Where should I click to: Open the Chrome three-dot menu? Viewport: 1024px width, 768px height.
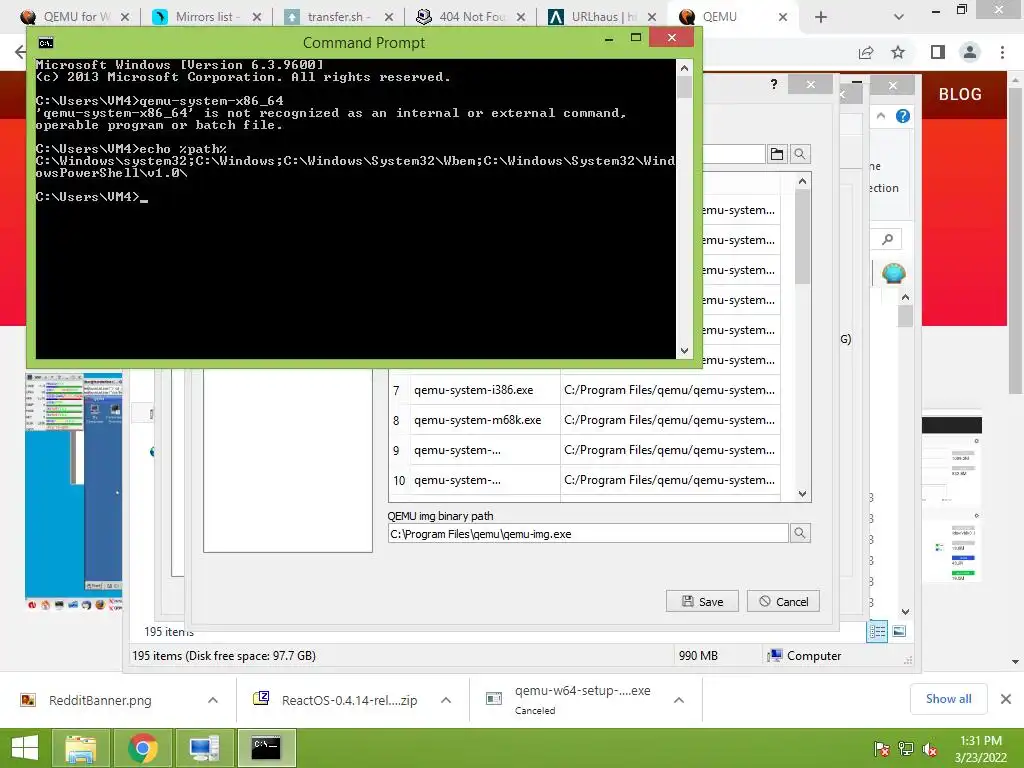click(1002, 52)
